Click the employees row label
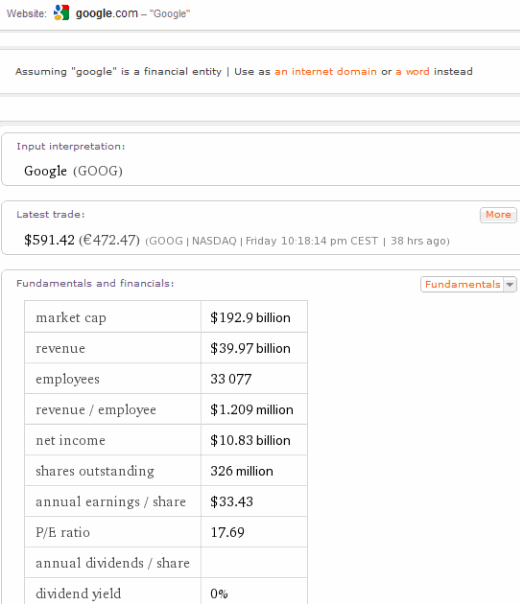This screenshot has width=520, height=604. coord(67,379)
